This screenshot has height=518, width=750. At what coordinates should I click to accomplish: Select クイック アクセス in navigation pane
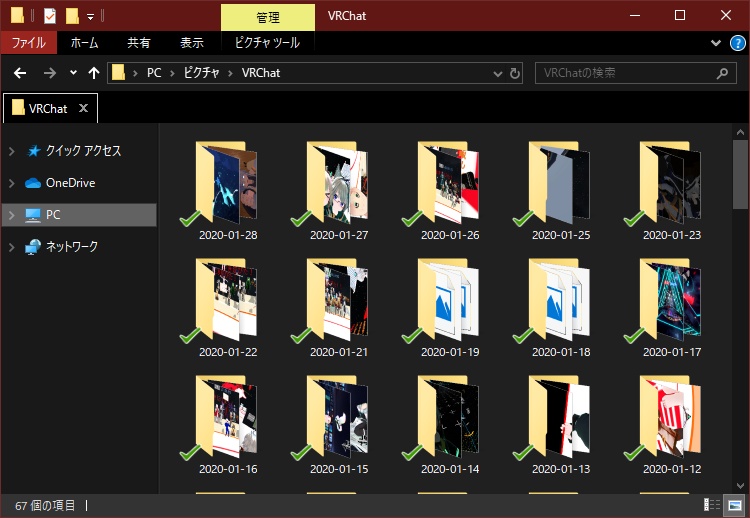click(x=83, y=151)
